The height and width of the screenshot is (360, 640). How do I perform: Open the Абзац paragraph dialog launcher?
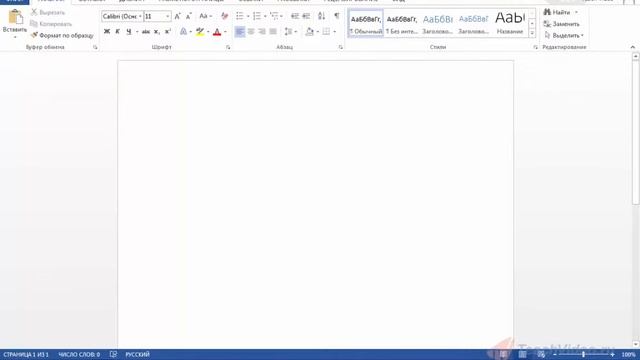click(x=340, y=47)
